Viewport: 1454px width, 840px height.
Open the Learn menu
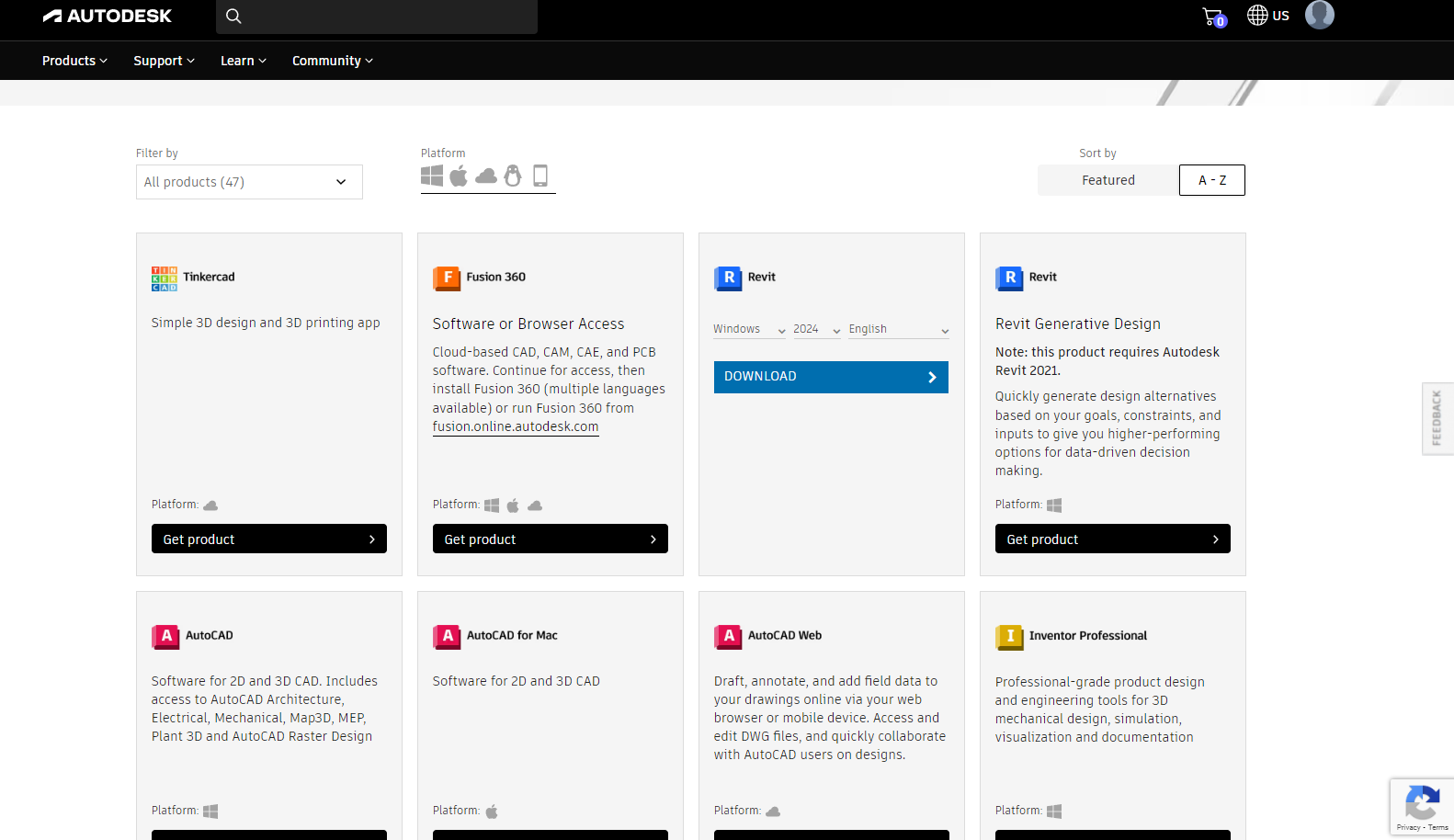click(x=243, y=61)
